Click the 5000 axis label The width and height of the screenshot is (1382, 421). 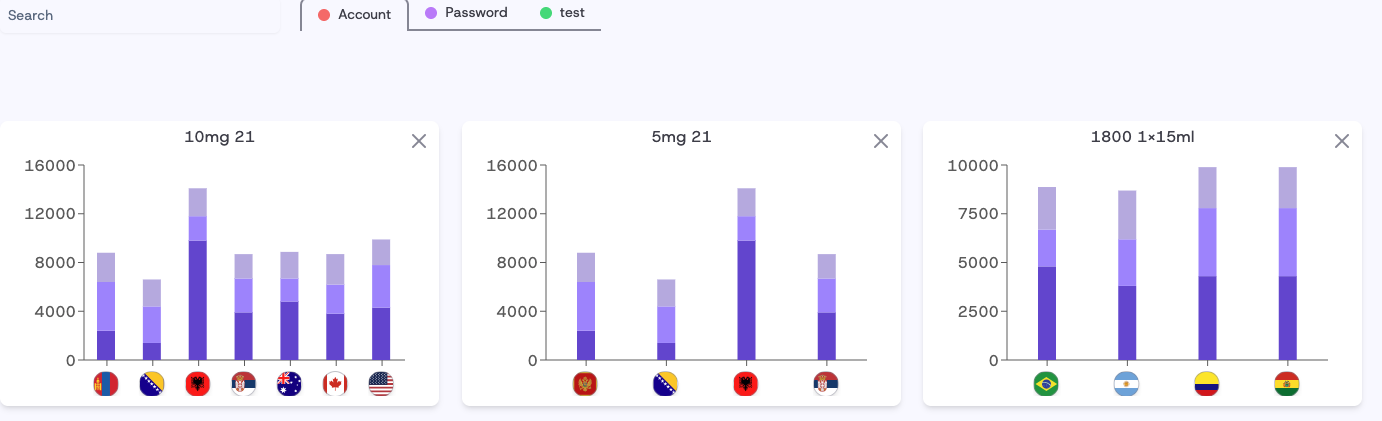pyautogui.click(x=977, y=263)
